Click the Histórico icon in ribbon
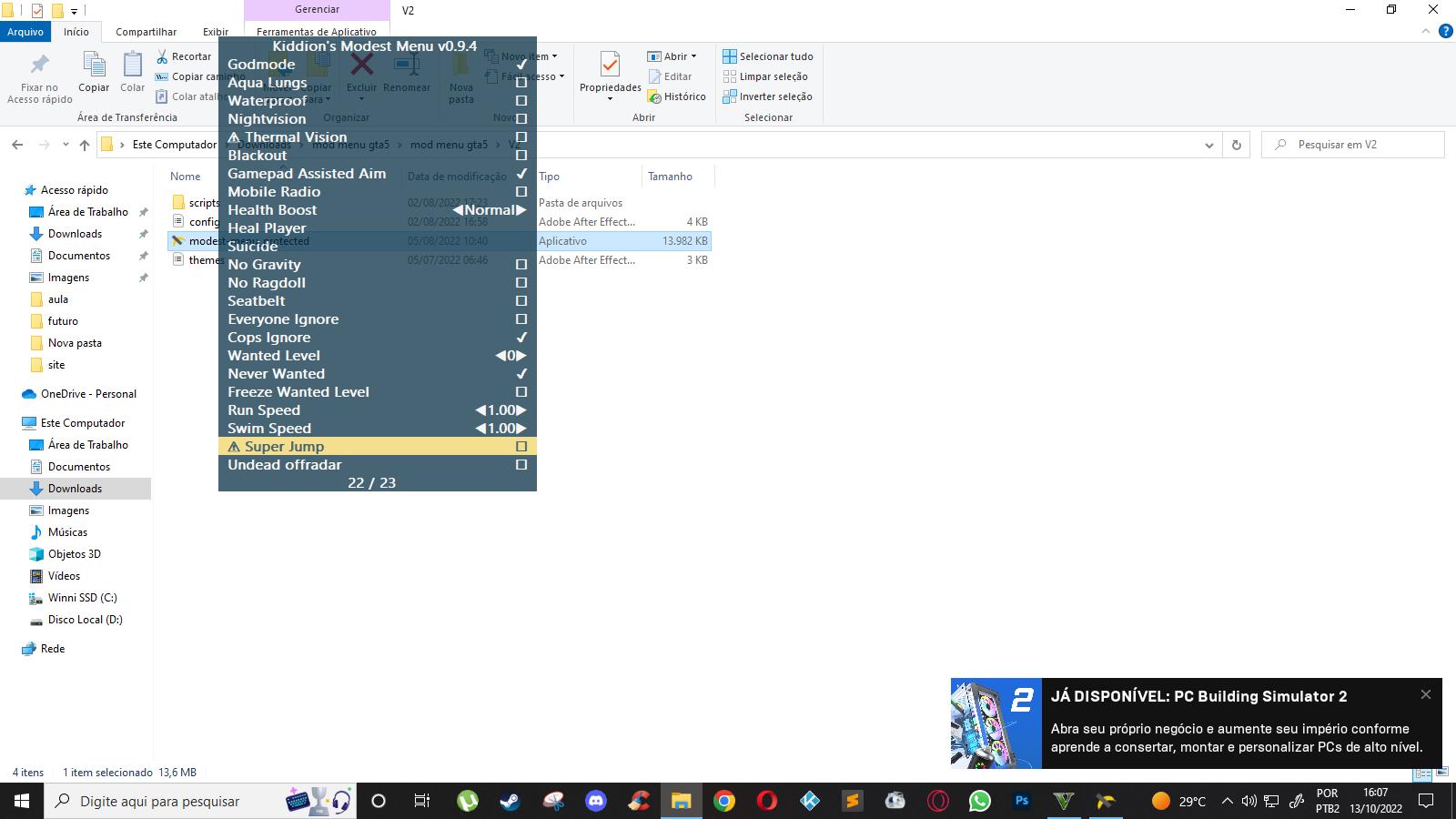 [x=654, y=96]
